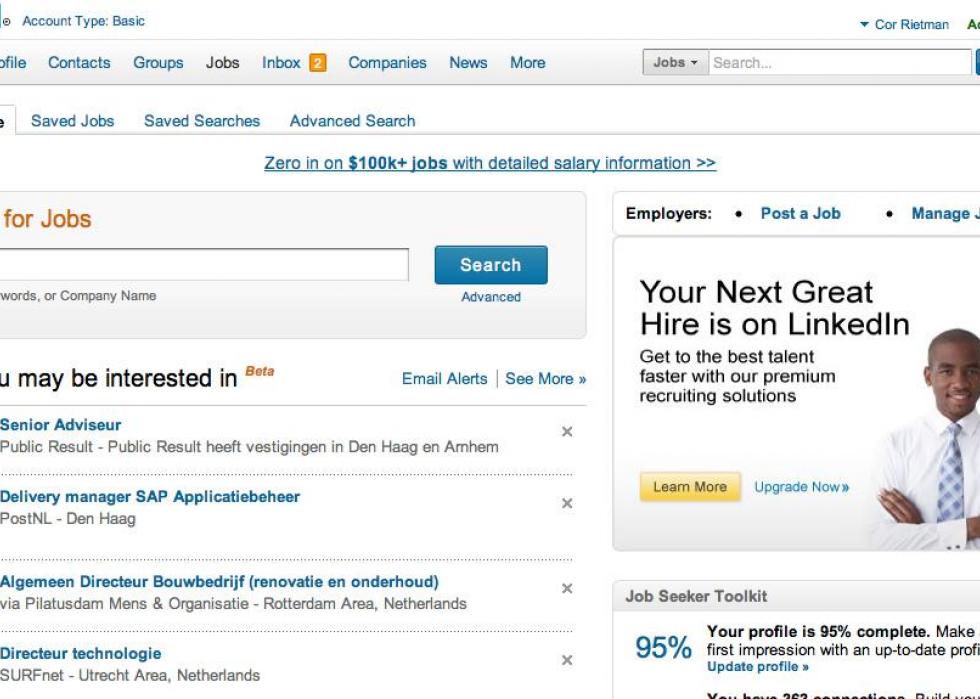Open Email Alerts for suggested jobs
This screenshot has height=699, width=980.
click(x=444, y=379)
